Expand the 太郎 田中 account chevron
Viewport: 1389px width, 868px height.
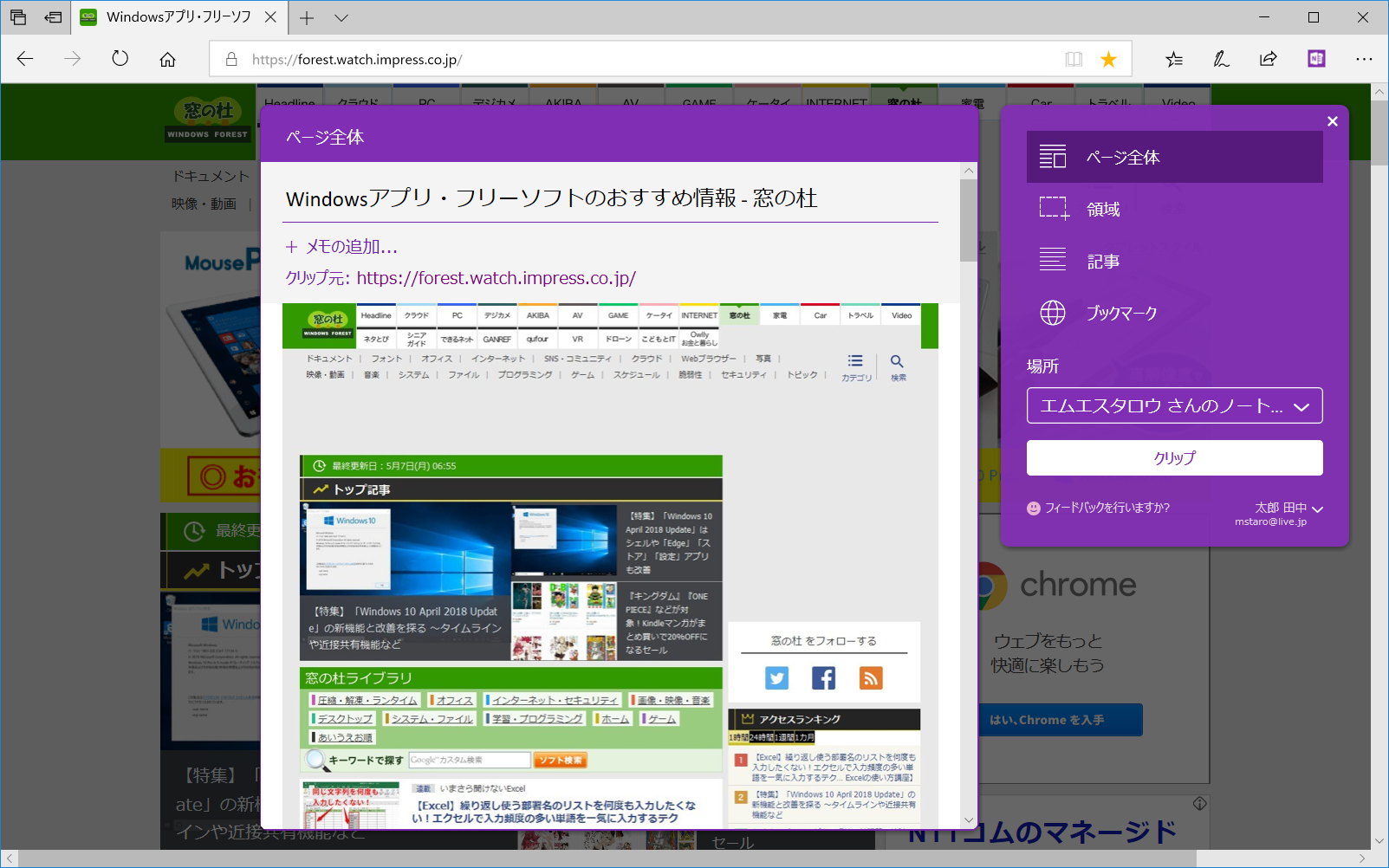(1318, 509)
